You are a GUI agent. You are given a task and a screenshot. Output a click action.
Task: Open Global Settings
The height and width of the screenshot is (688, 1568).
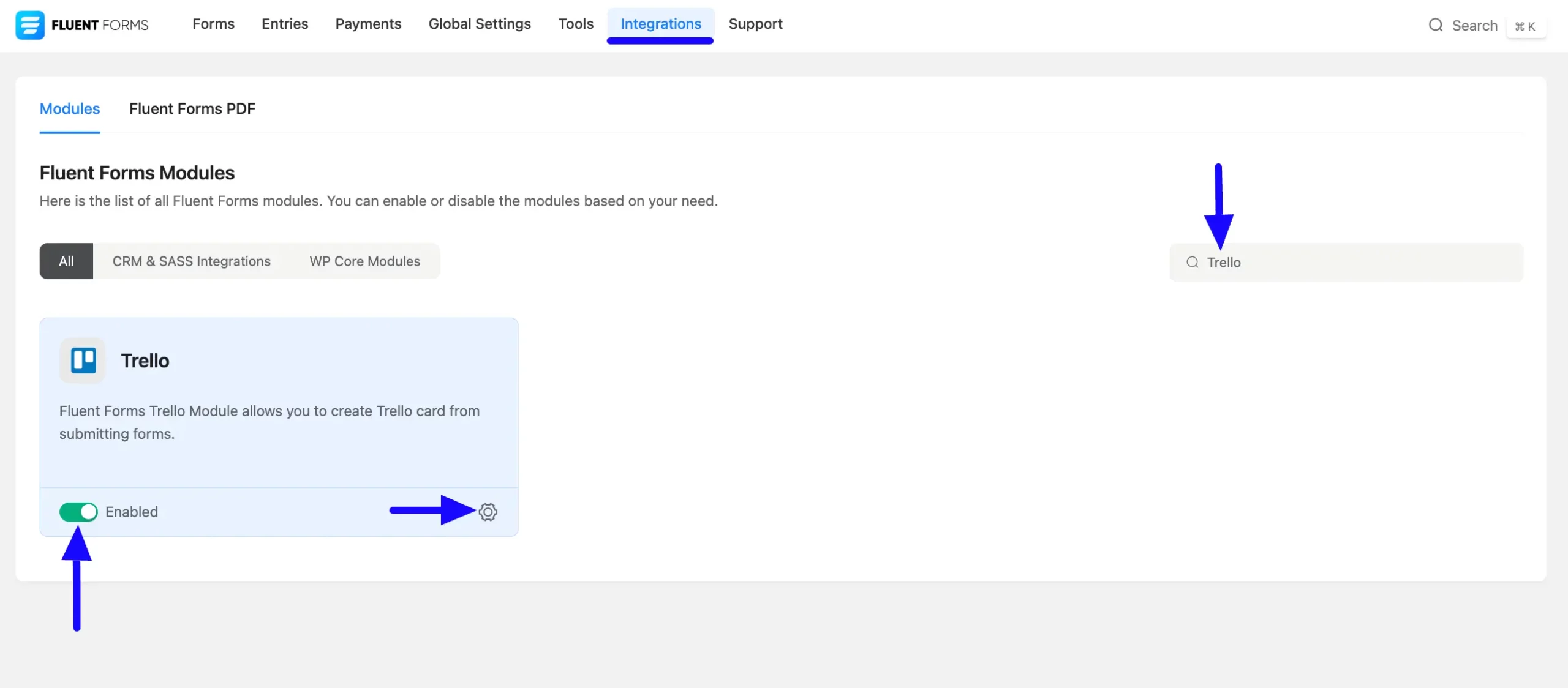coord(480,24)
